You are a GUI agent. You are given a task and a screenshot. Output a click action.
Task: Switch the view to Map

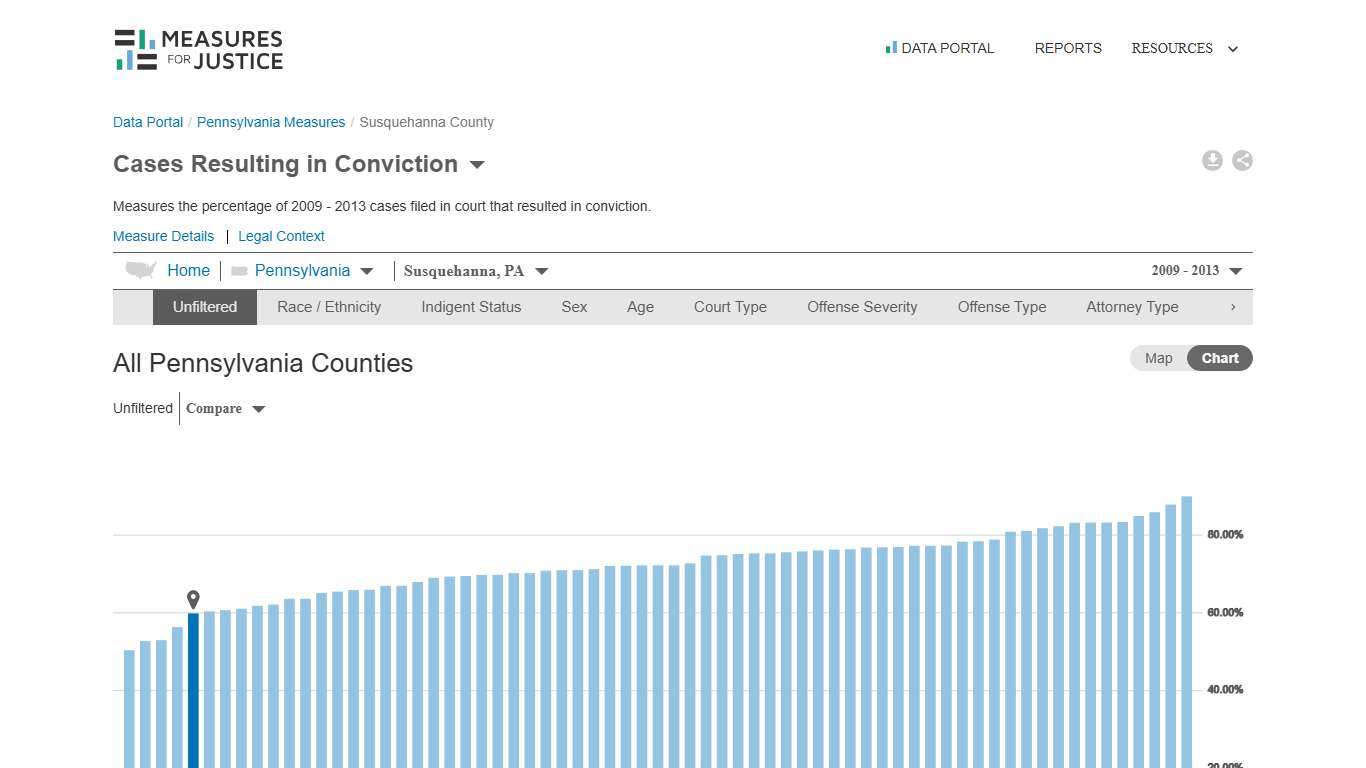(x=1157, y=358)
